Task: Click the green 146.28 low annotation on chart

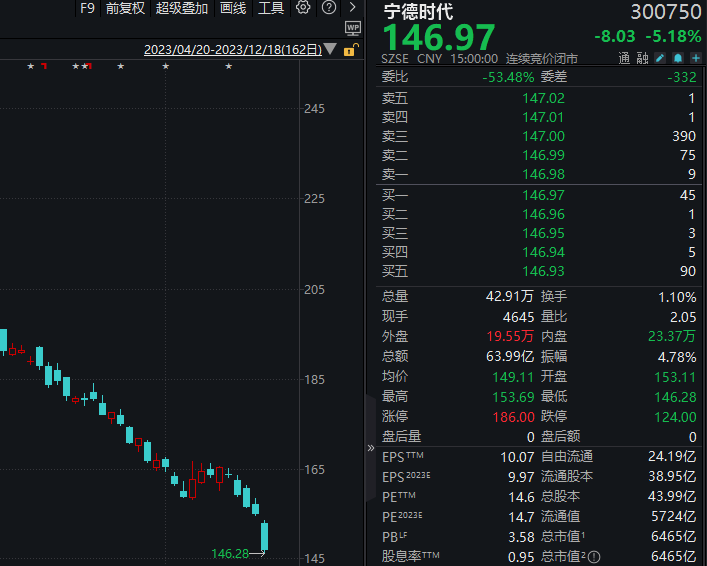Action: coord(230,553)
